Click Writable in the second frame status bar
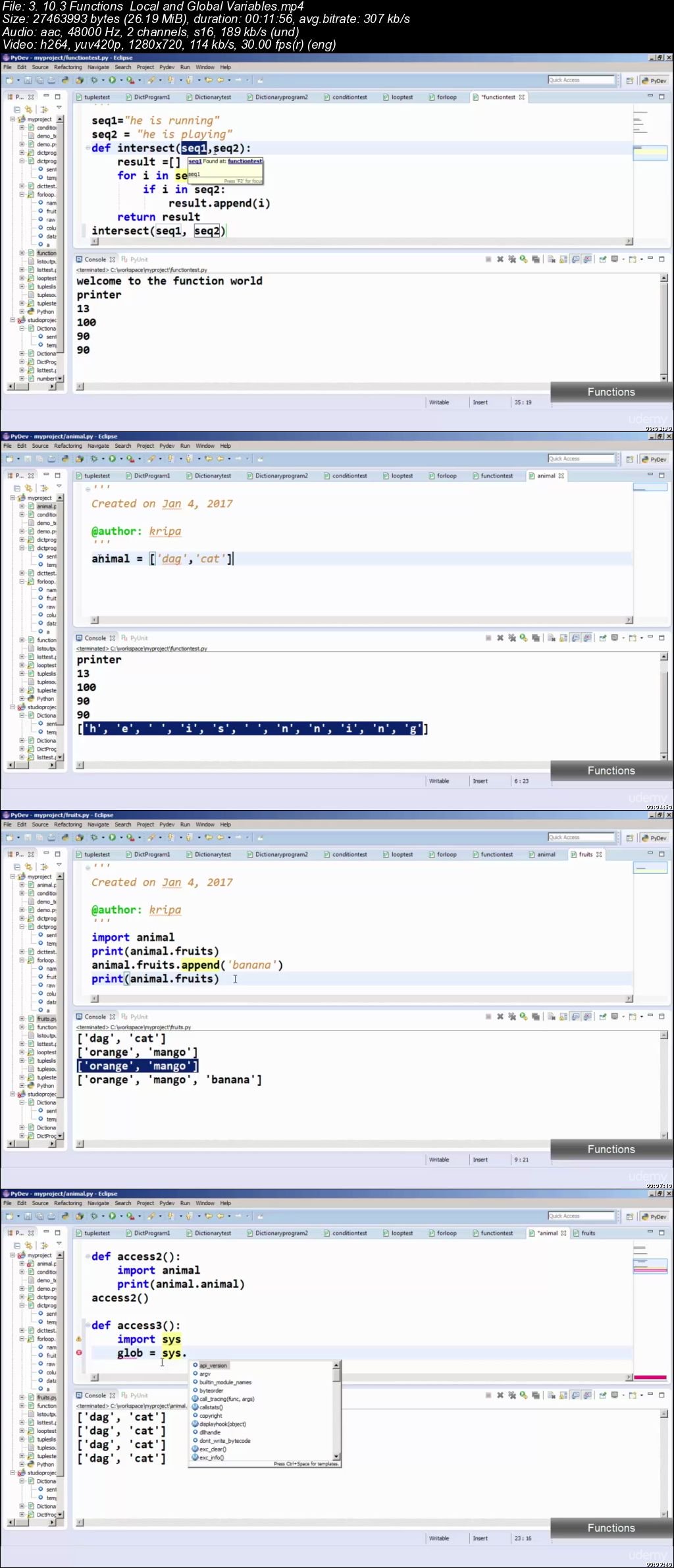The height and width of the screenshot is (1568, 674). (x=439, y=781)
